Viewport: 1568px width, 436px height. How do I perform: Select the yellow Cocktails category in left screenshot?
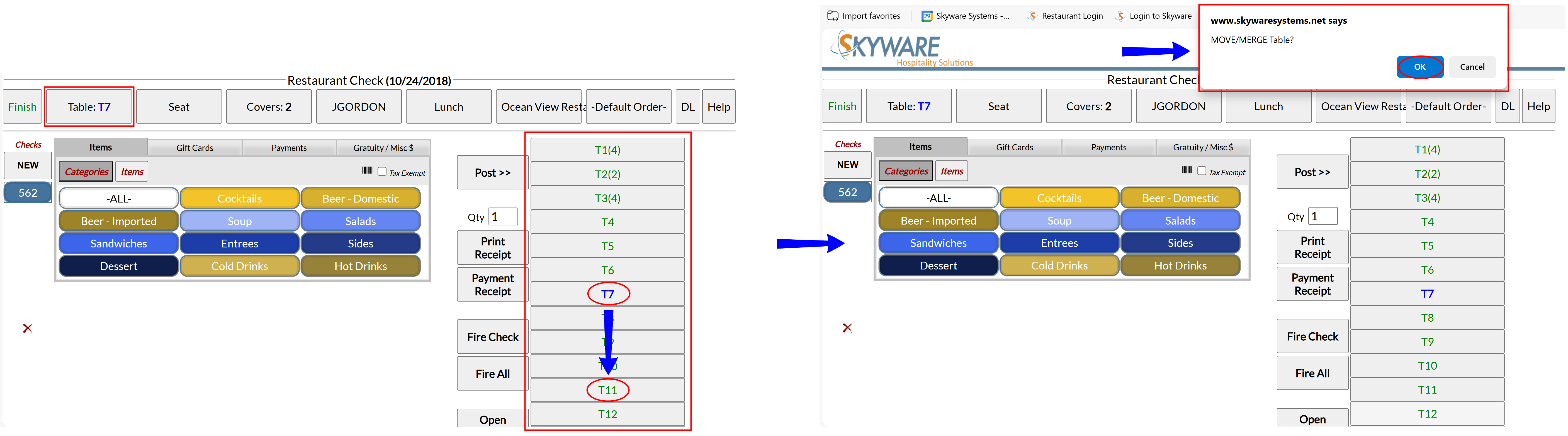point(240,199)
